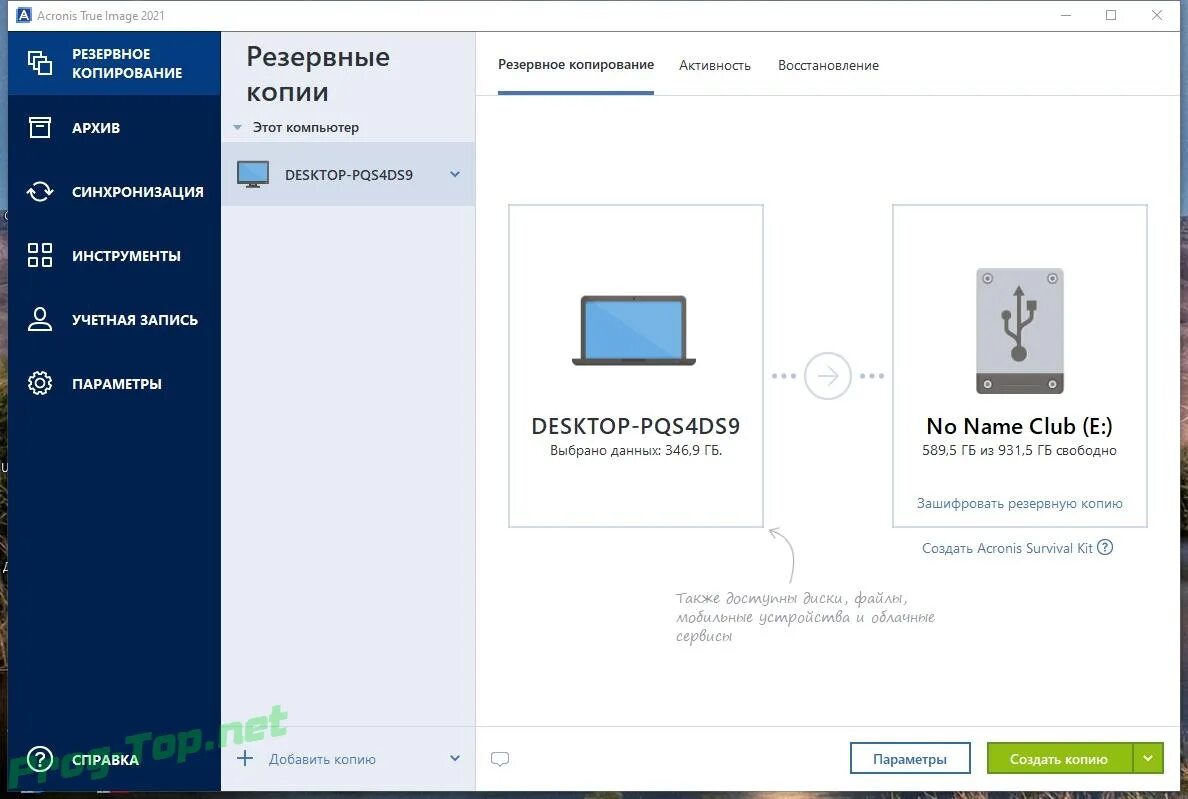This screenshot has height=799, width=1188.
Task: Minimize the Acronis True Image window
Action: (1065, 15)
